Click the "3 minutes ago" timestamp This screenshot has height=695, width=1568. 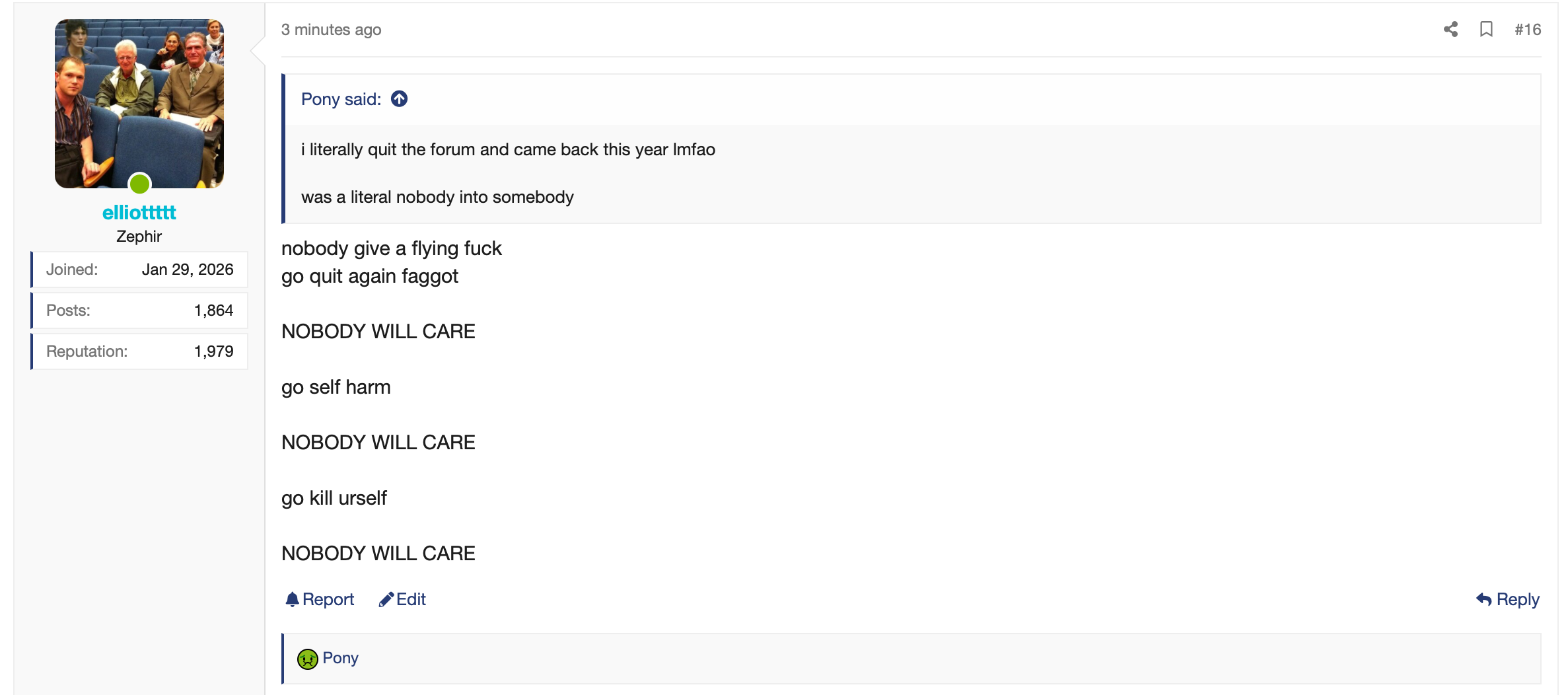331,30
